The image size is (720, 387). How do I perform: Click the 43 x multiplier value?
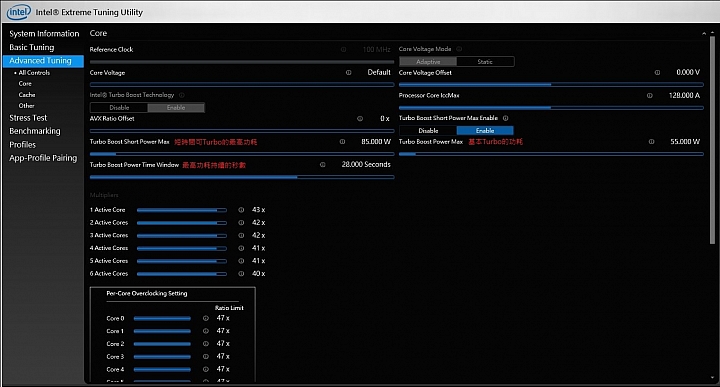[259, 210]
